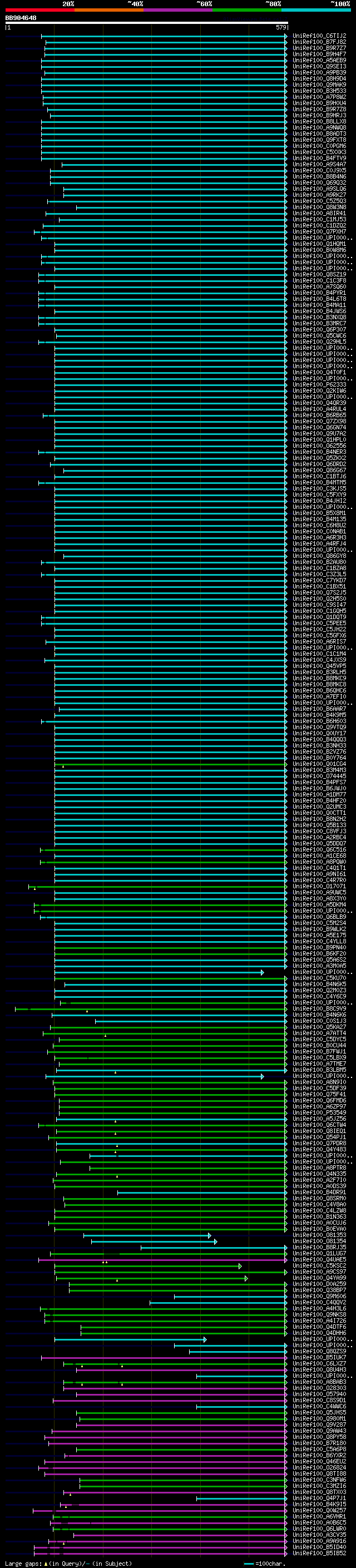Viewport: 356px width, 1568px height.
Task: Select the UniRef100_A5DKM4 label
Action: point(319,904)
